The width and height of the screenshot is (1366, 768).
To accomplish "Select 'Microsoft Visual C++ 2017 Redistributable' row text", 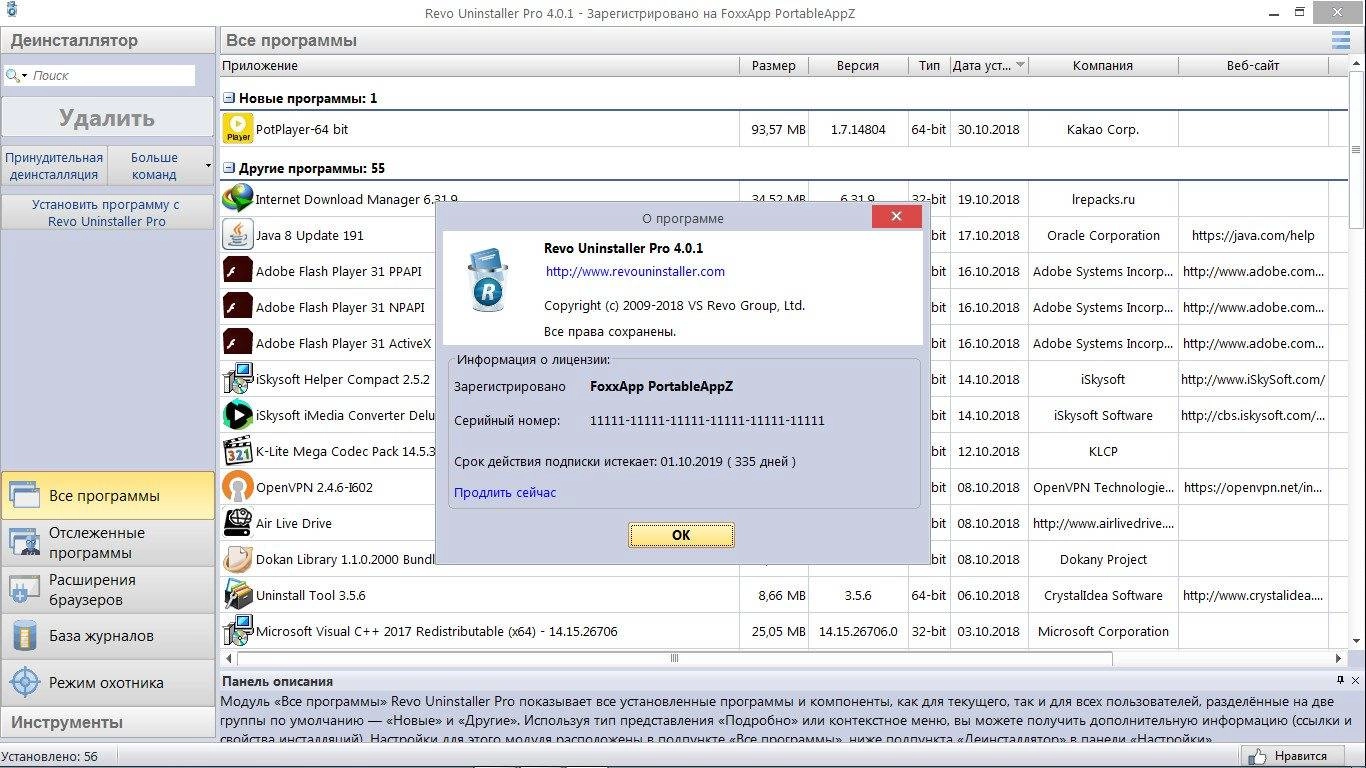I will point(437,631).
